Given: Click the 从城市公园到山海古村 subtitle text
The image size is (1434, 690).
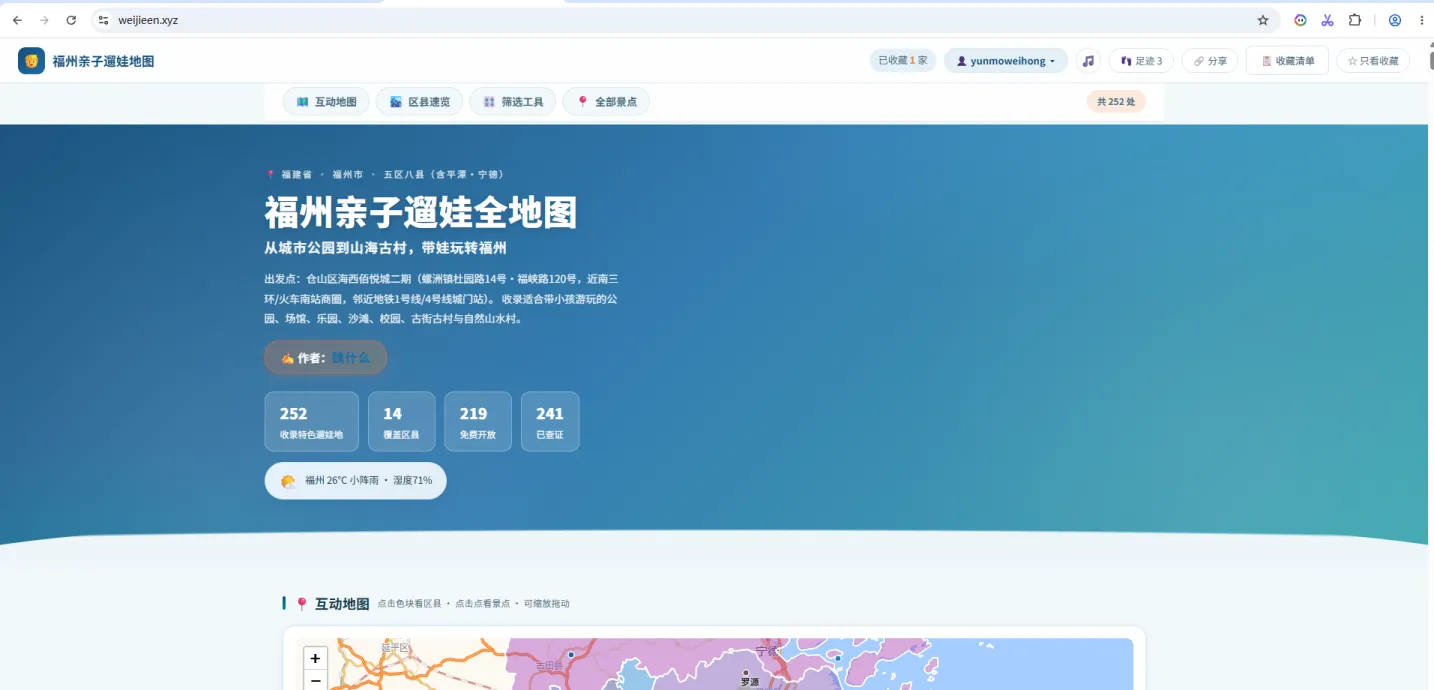Looking at the screenshot, I should click(x=385, y=248).
